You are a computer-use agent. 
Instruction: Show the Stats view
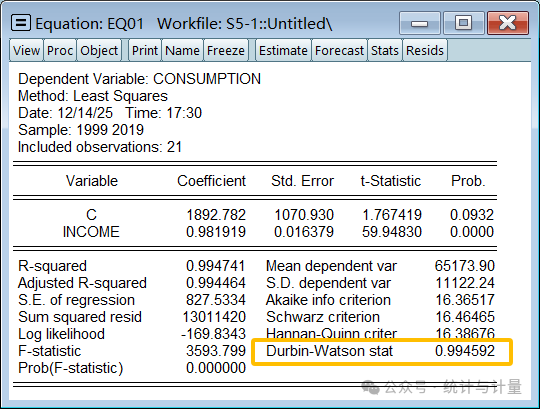click(x=385, y=51)
